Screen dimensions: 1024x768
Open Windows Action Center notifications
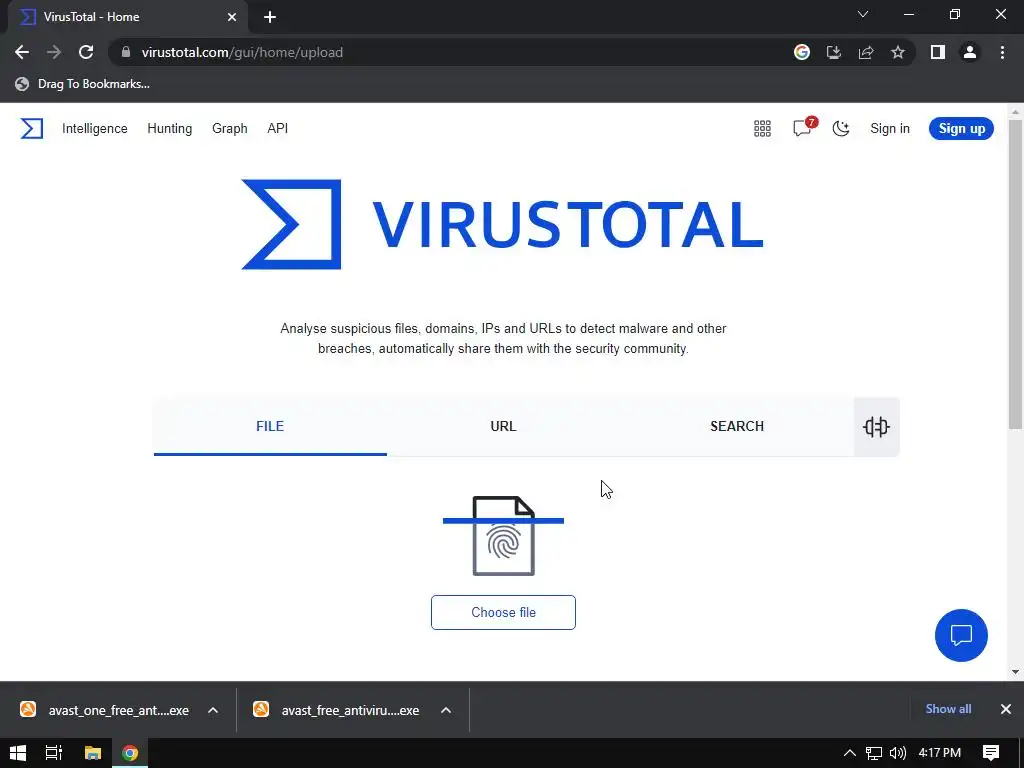coord(991,753)
